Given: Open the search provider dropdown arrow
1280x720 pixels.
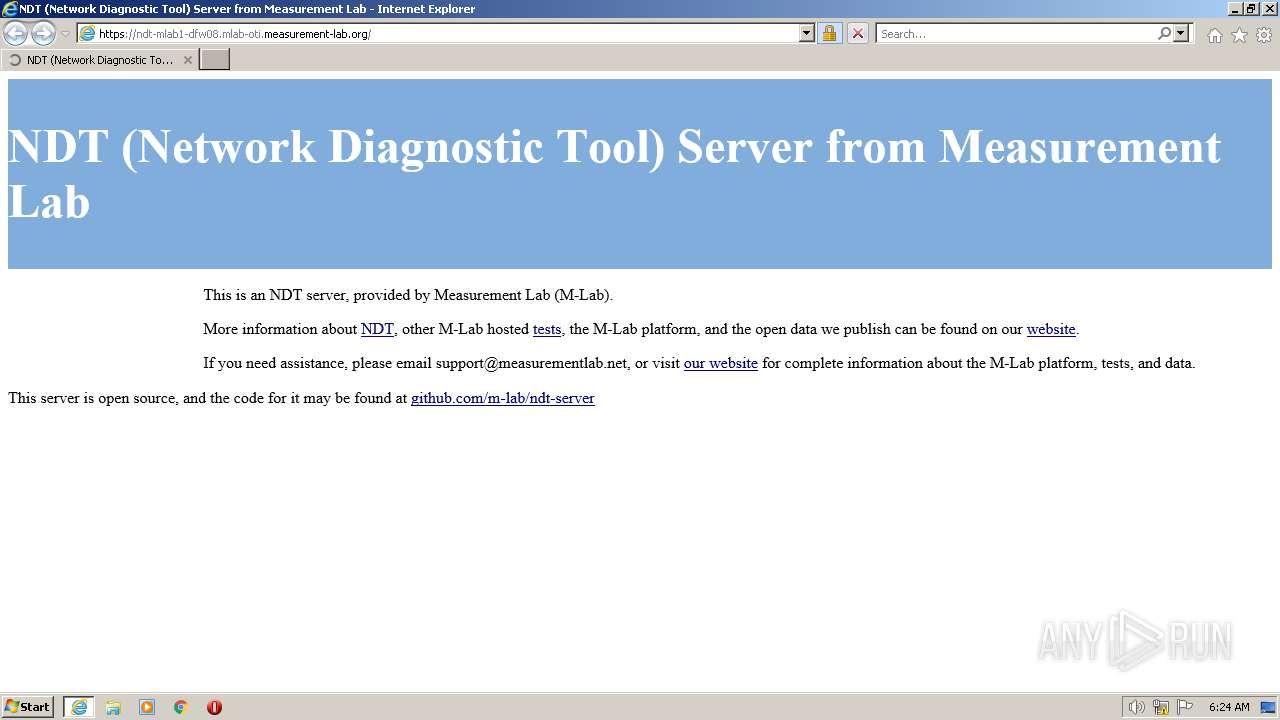Looking at the screenshot, I should click(1181, 34).
